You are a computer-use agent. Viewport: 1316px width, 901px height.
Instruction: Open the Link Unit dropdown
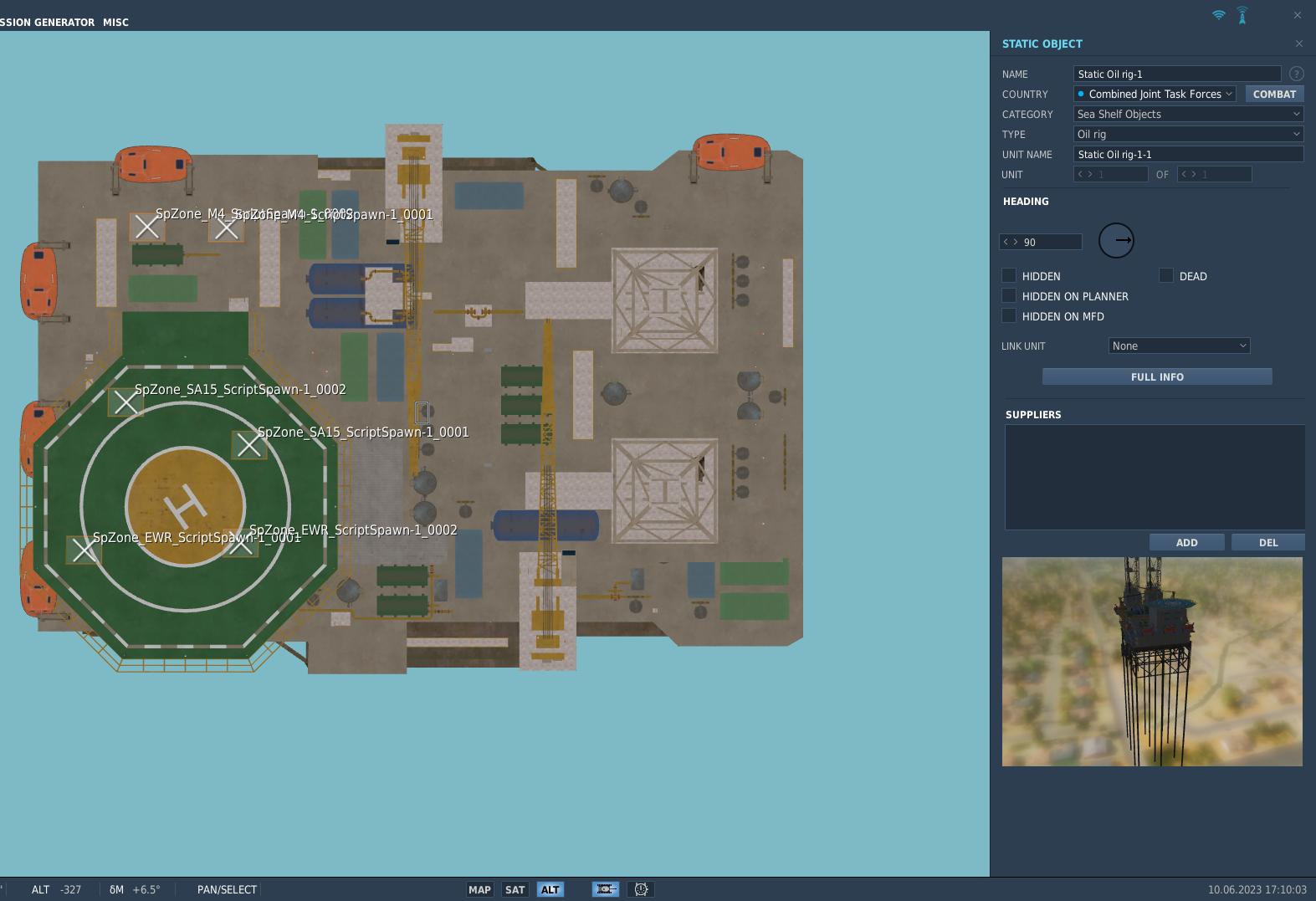click(x=1179, y=346)
